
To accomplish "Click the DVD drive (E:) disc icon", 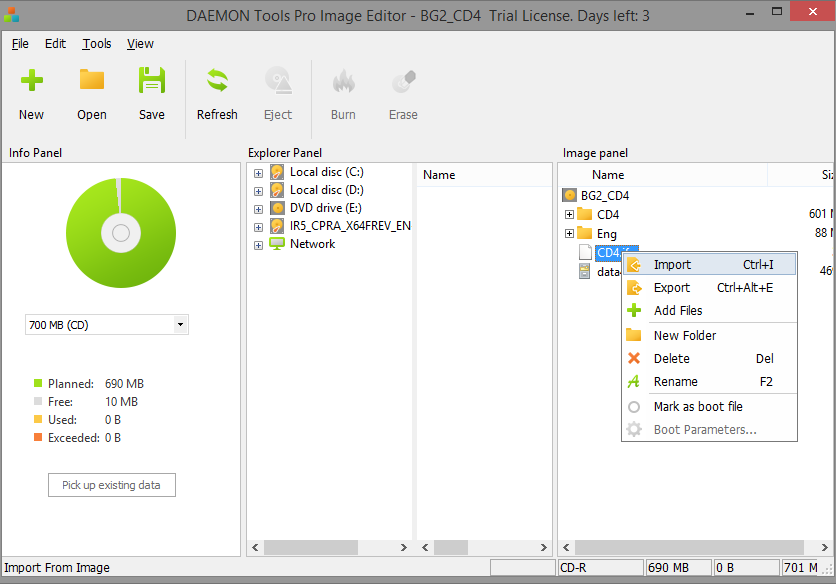I will point(277,208).
